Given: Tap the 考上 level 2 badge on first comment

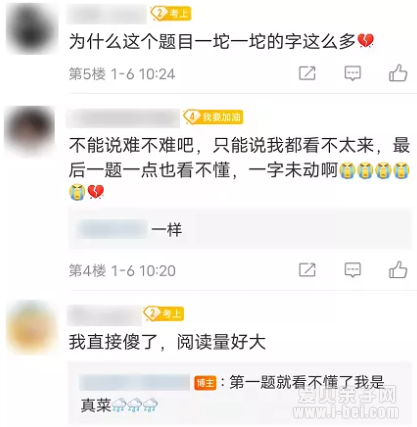Looking at the screenshot, I should [170, 13].
